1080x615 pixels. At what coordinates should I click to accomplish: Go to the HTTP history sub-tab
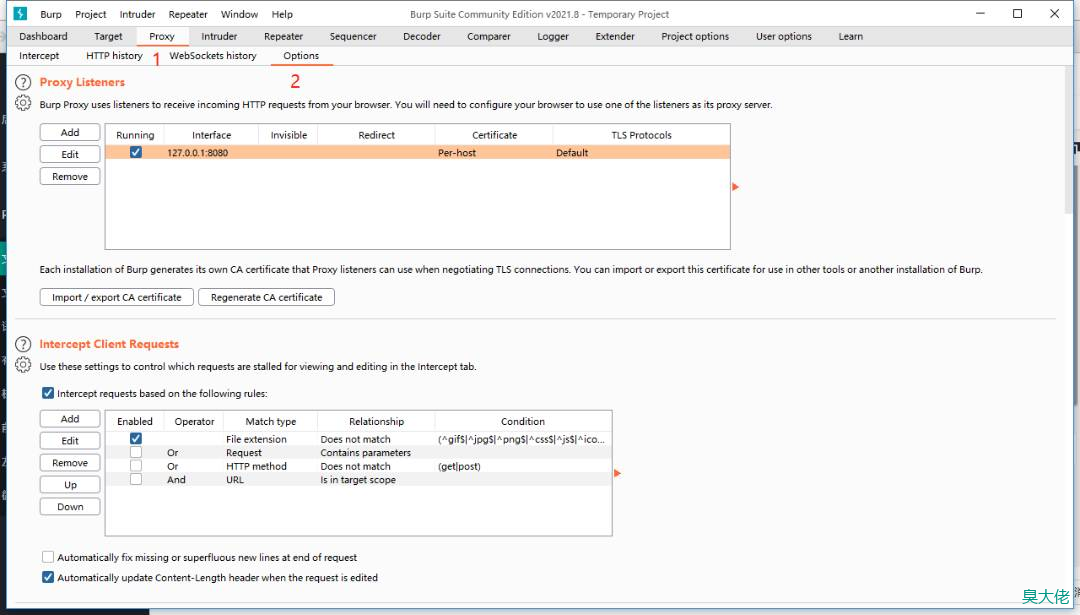[114, 56]
